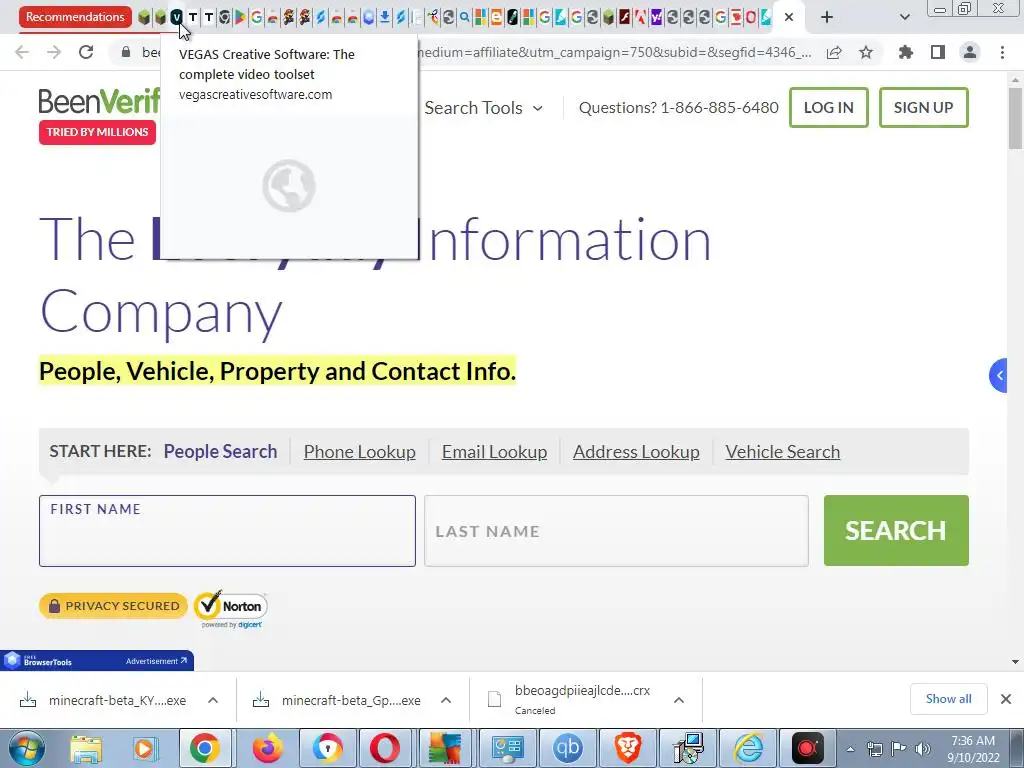Expand the Search Tools menu

click(x=483, y=108)
